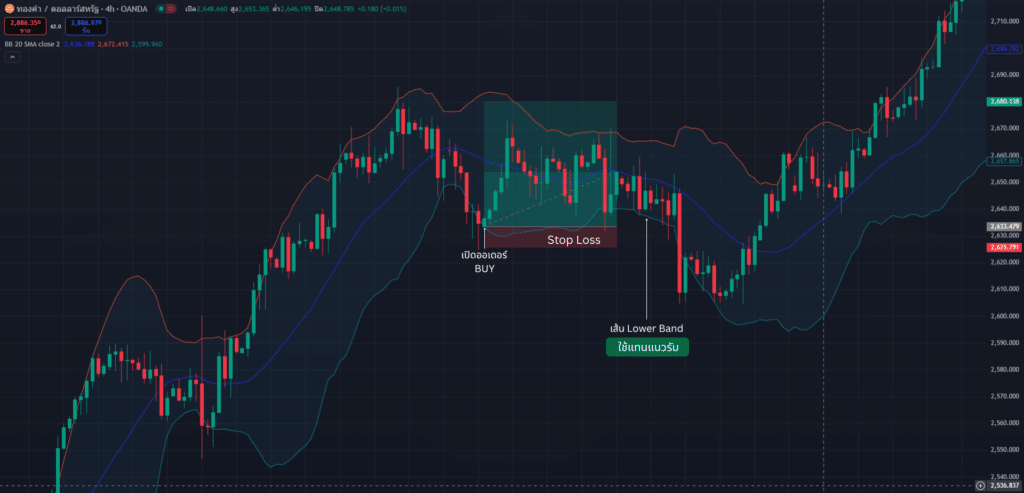Click the BB lower value 2,599.960

(x=147, y=44)
